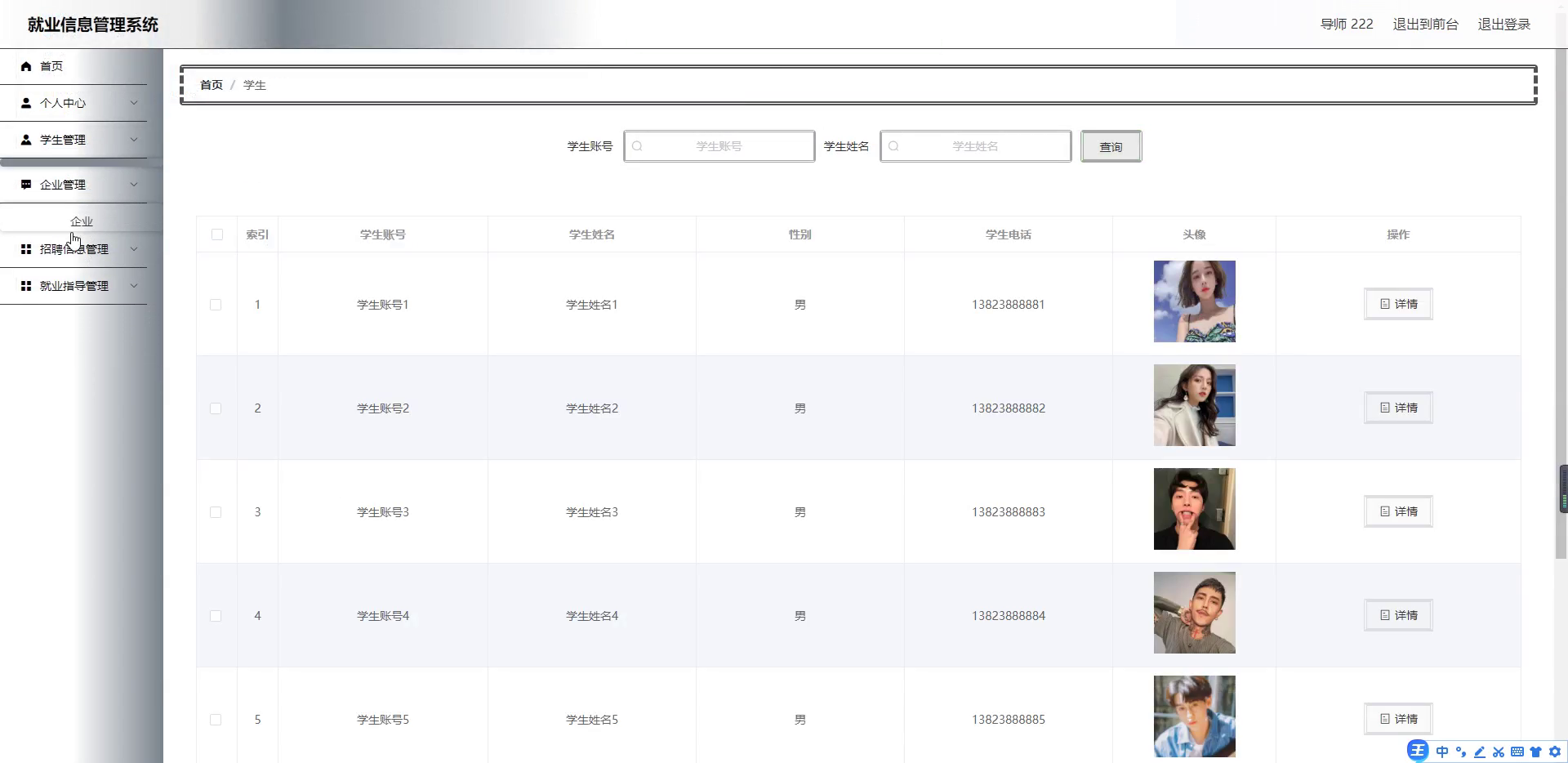Collapse 企业管理 menu chevron
This screenshot has height=763, width=1568.
pos(134,185)
